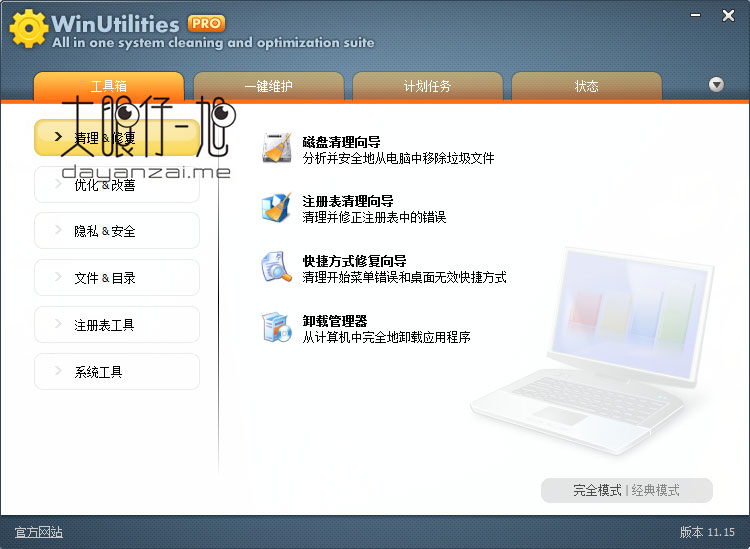The height and width of the screenshot is (549, 750).
Task: Click description 清理并修正注册表中的错误
Action: [x=375, y=218]
